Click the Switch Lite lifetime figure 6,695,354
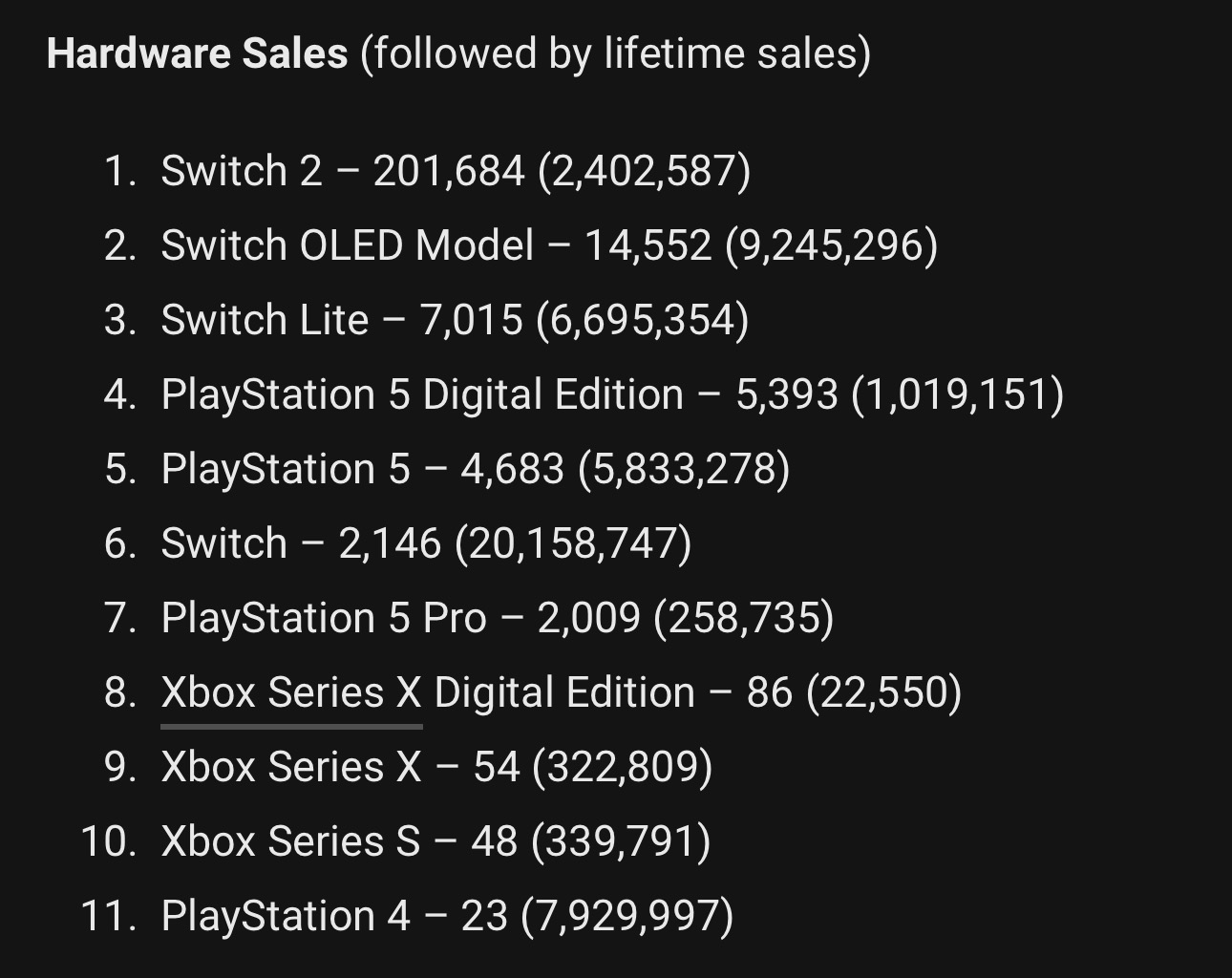This screenshot has height=978, width=1232. click(642, 321)
